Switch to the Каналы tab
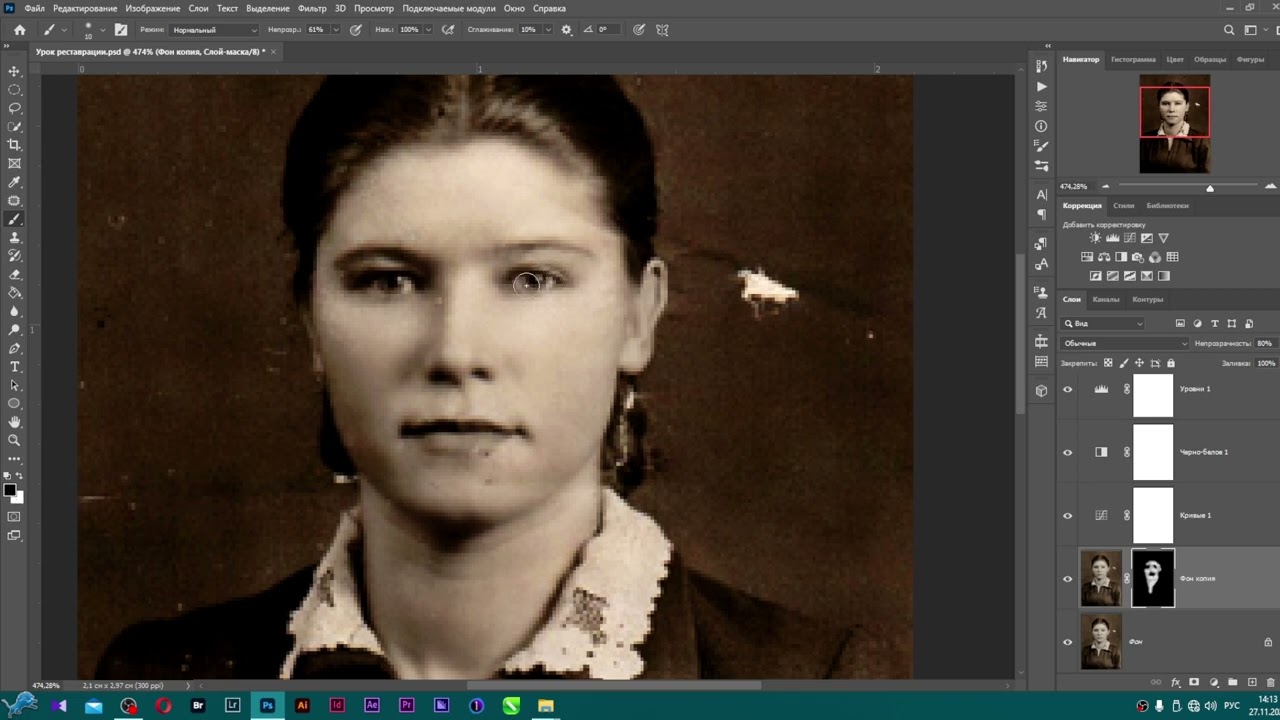 (1106, 299)
